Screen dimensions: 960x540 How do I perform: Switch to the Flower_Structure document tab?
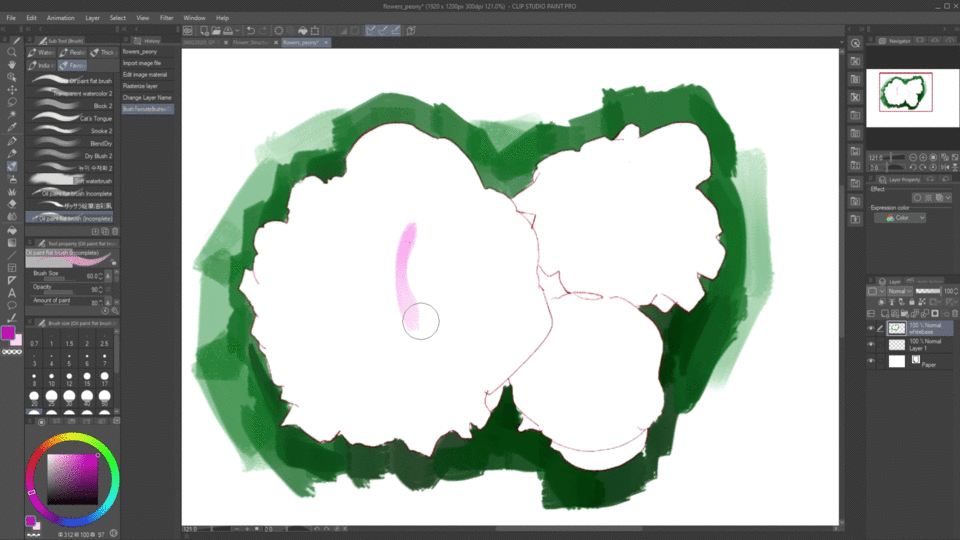251,42
